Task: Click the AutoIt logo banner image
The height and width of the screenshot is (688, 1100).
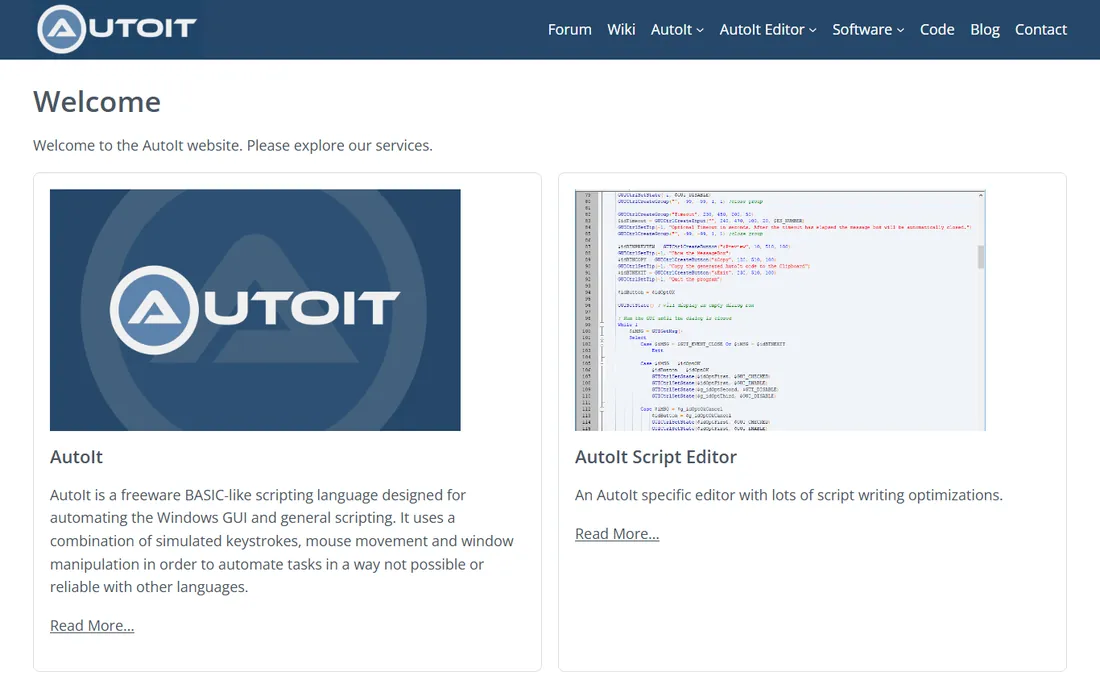Action: [255, 310]
